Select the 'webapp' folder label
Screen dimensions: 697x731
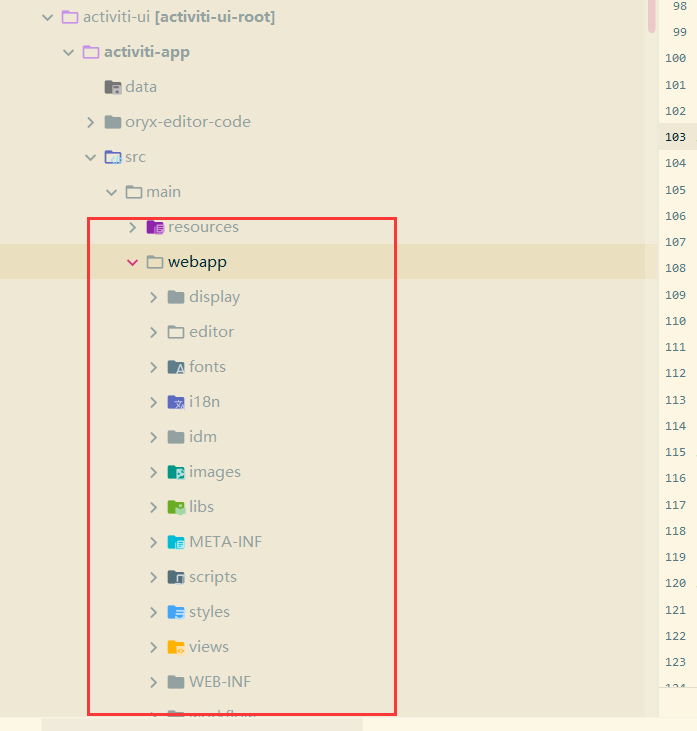pos(197,262)
